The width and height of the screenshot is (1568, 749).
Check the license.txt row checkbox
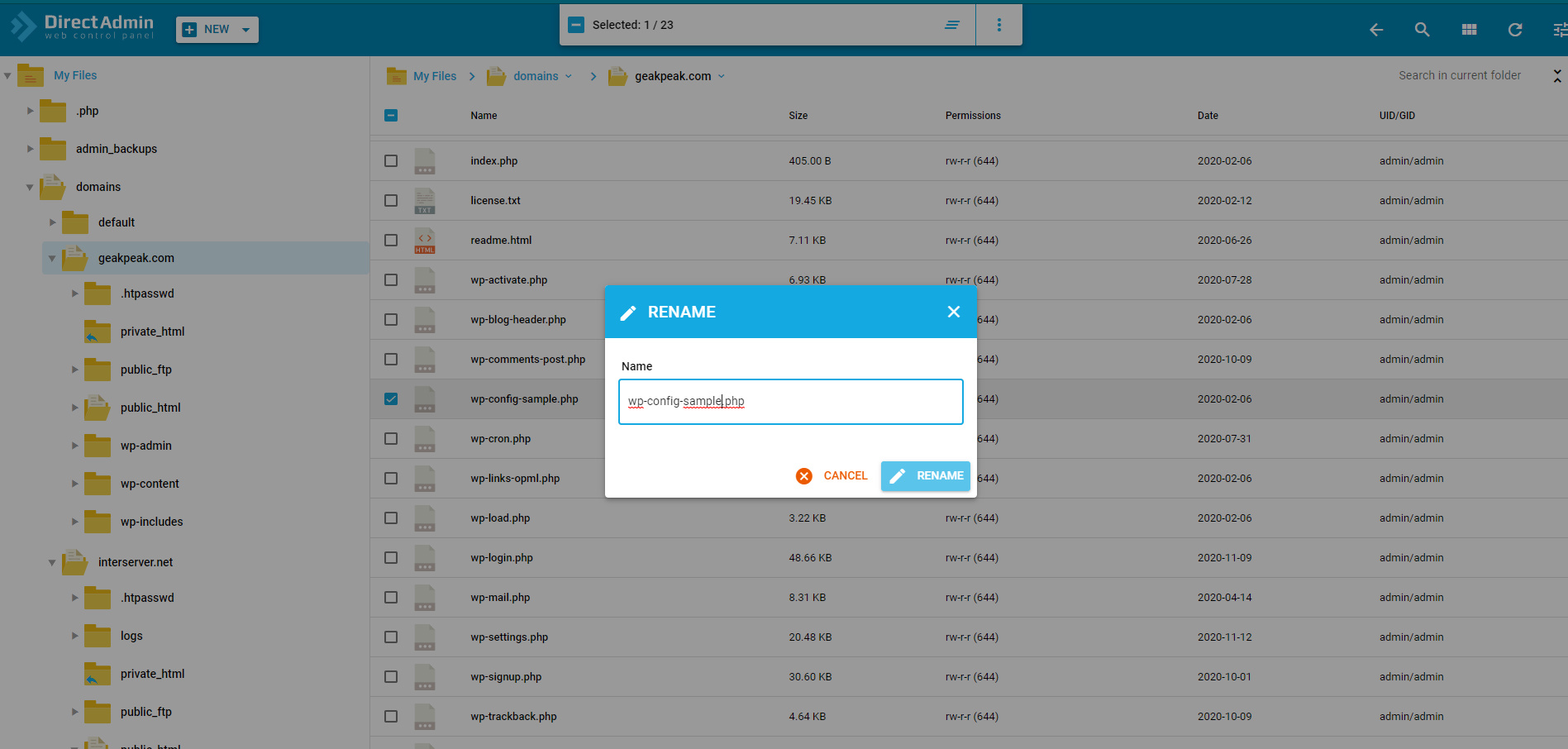[391, 201]
